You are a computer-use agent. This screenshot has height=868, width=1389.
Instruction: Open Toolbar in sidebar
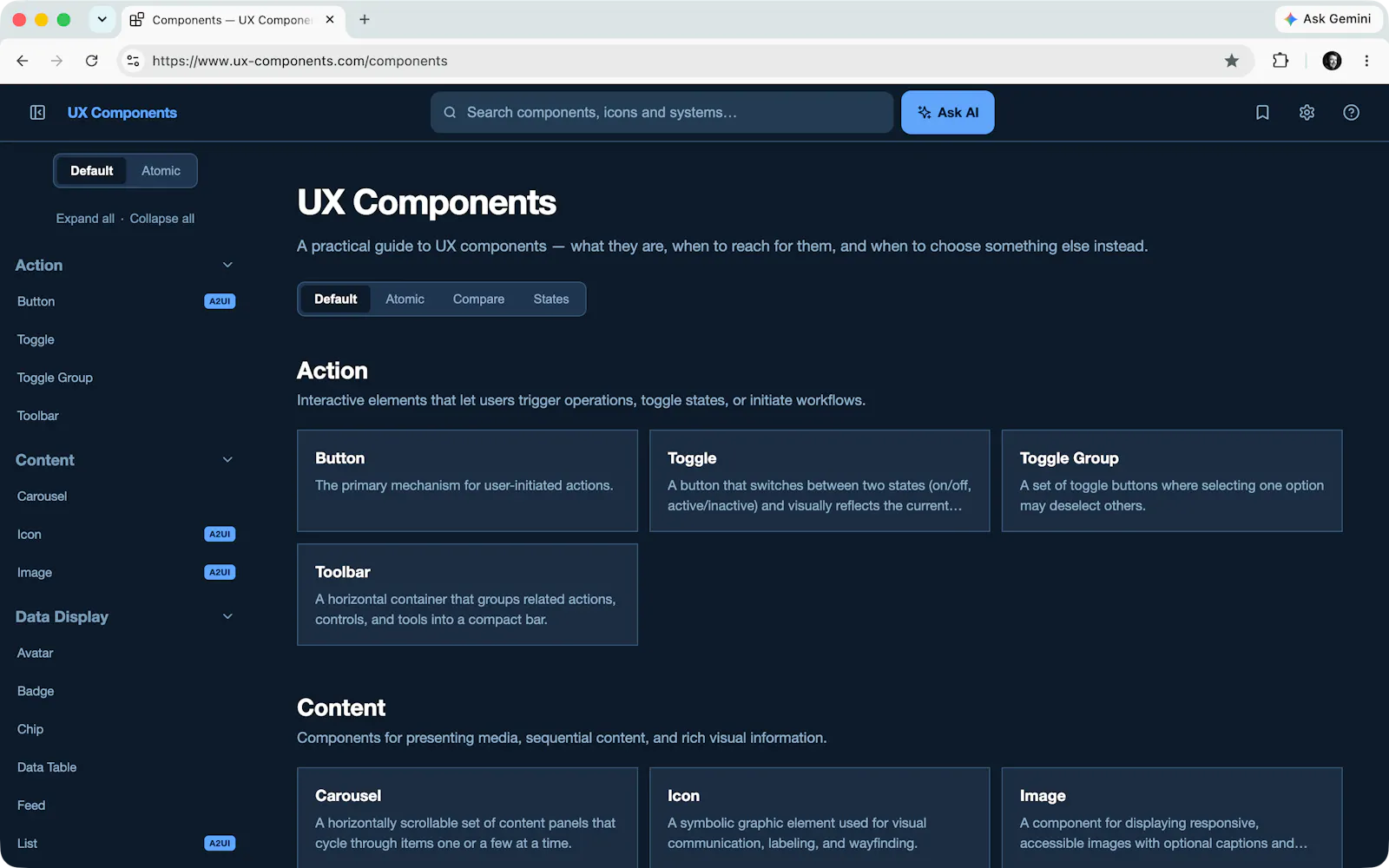tap(38, 416)
